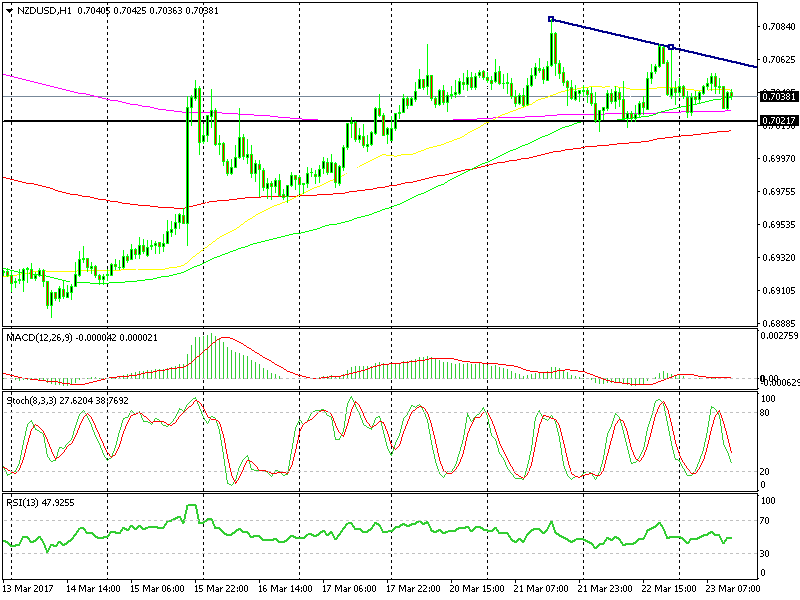The height and width of the screenshot is (600, 800).
Task: Click the 15 Mar 06:00 time axis label
Action: (157, 588)
